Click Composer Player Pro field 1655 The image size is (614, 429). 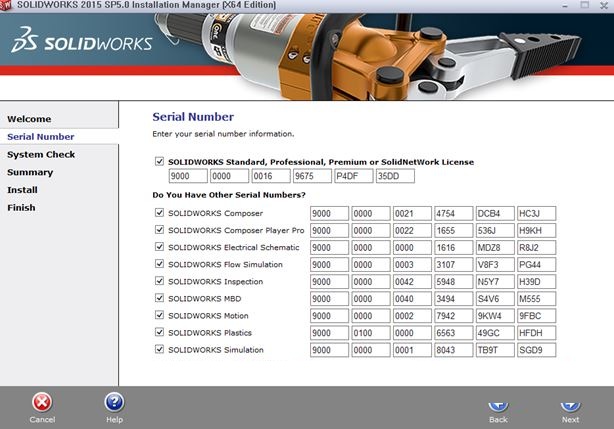[454, 231]
